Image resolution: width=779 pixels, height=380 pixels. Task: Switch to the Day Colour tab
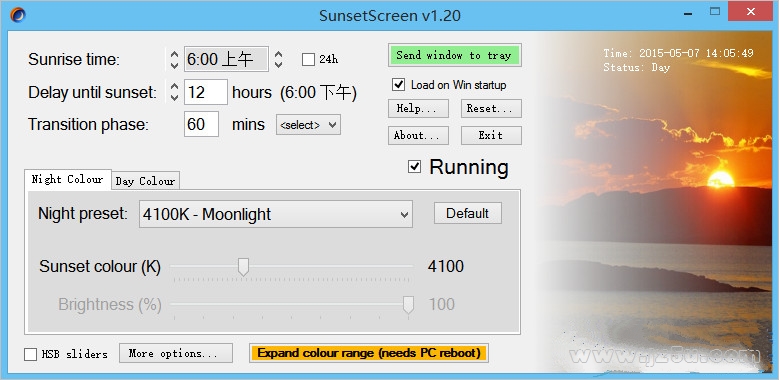tap(145, 181)
